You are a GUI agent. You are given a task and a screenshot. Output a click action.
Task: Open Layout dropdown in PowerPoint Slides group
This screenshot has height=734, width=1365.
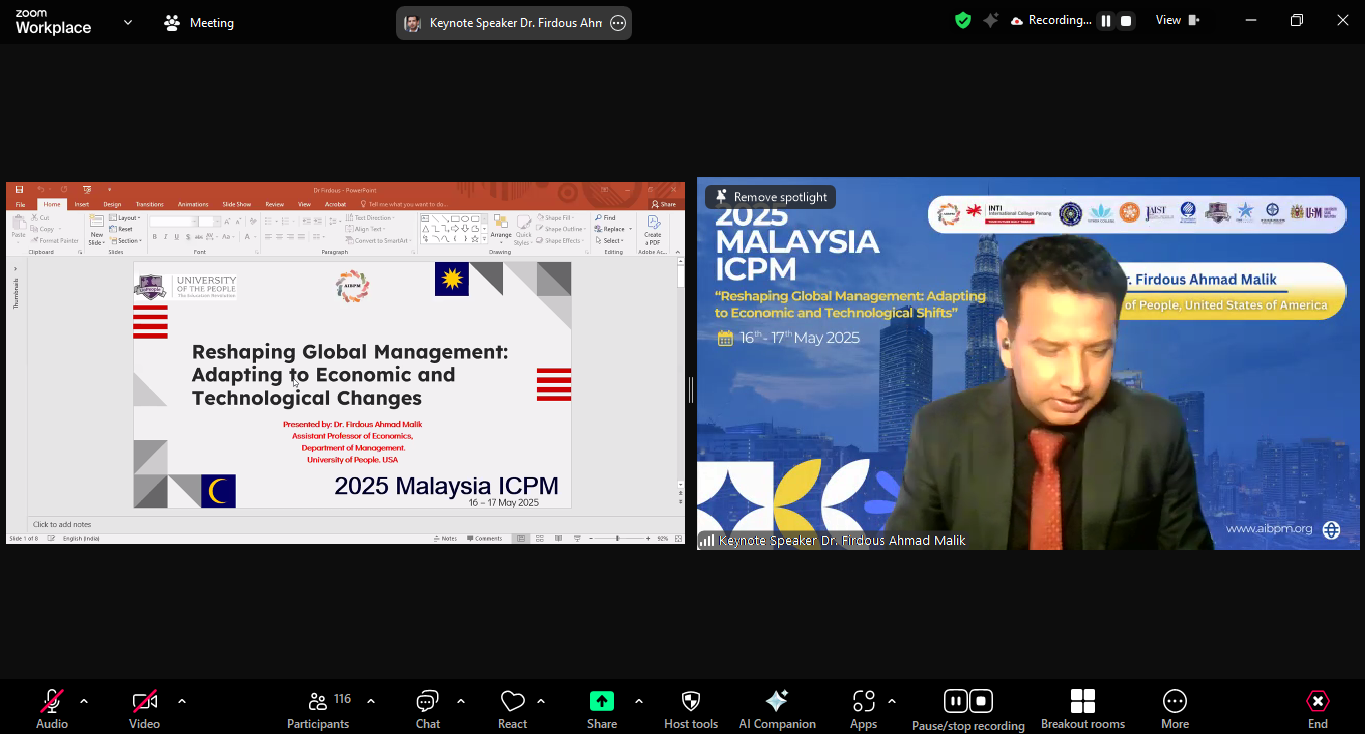pyautogui.click(x=125, y=217)
